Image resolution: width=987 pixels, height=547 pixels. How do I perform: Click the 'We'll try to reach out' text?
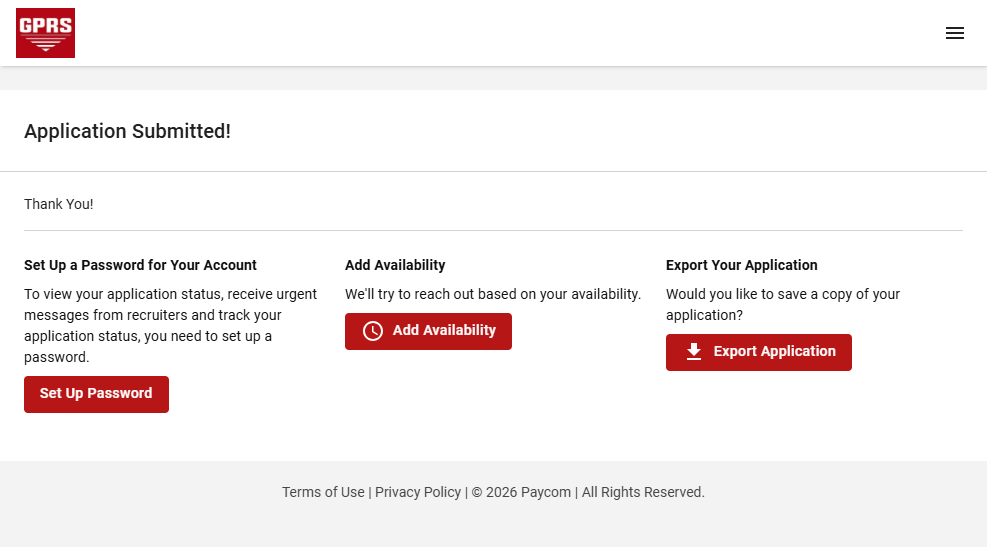tap(492, 294)
